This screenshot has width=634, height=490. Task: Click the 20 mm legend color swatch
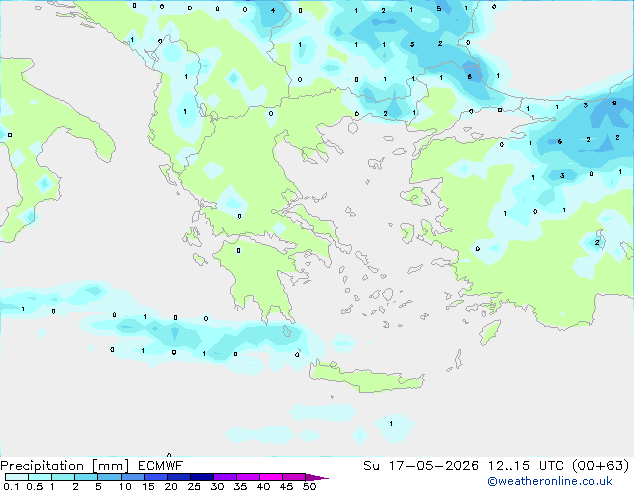pyautogui.click(x=178, y=477)
